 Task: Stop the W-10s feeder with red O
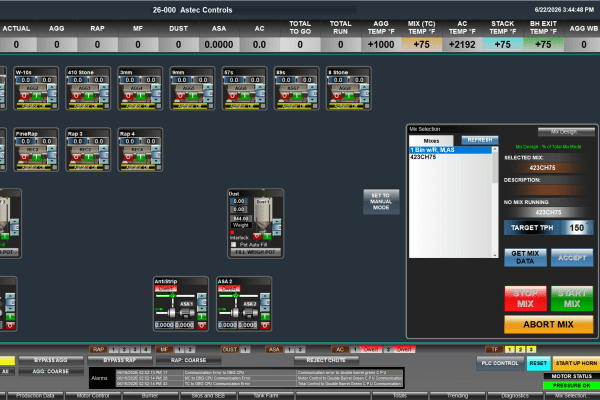click(x=24, y=96)
